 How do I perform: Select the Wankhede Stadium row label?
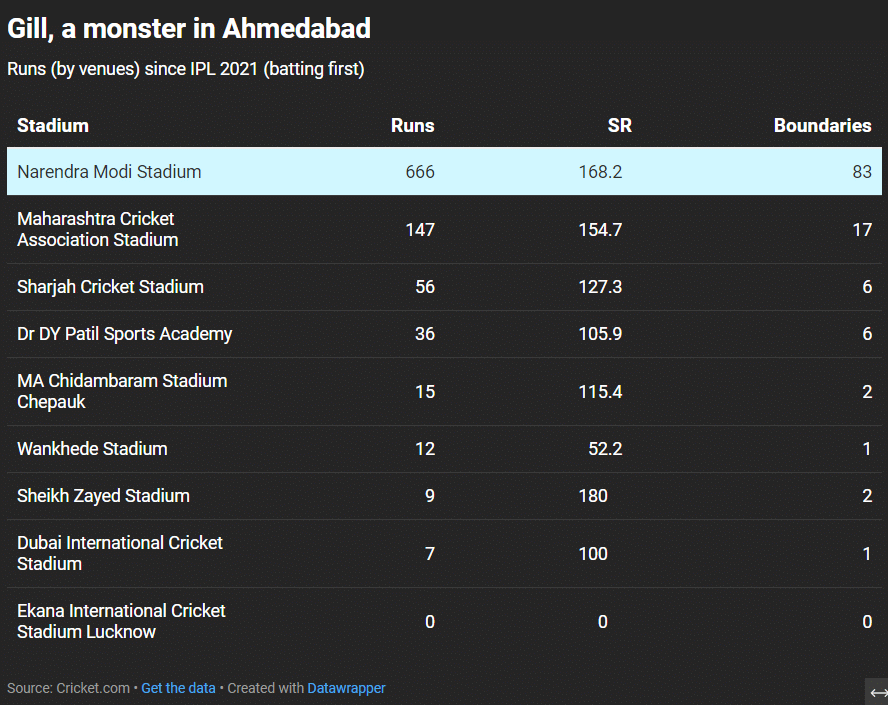coord(92,449)
